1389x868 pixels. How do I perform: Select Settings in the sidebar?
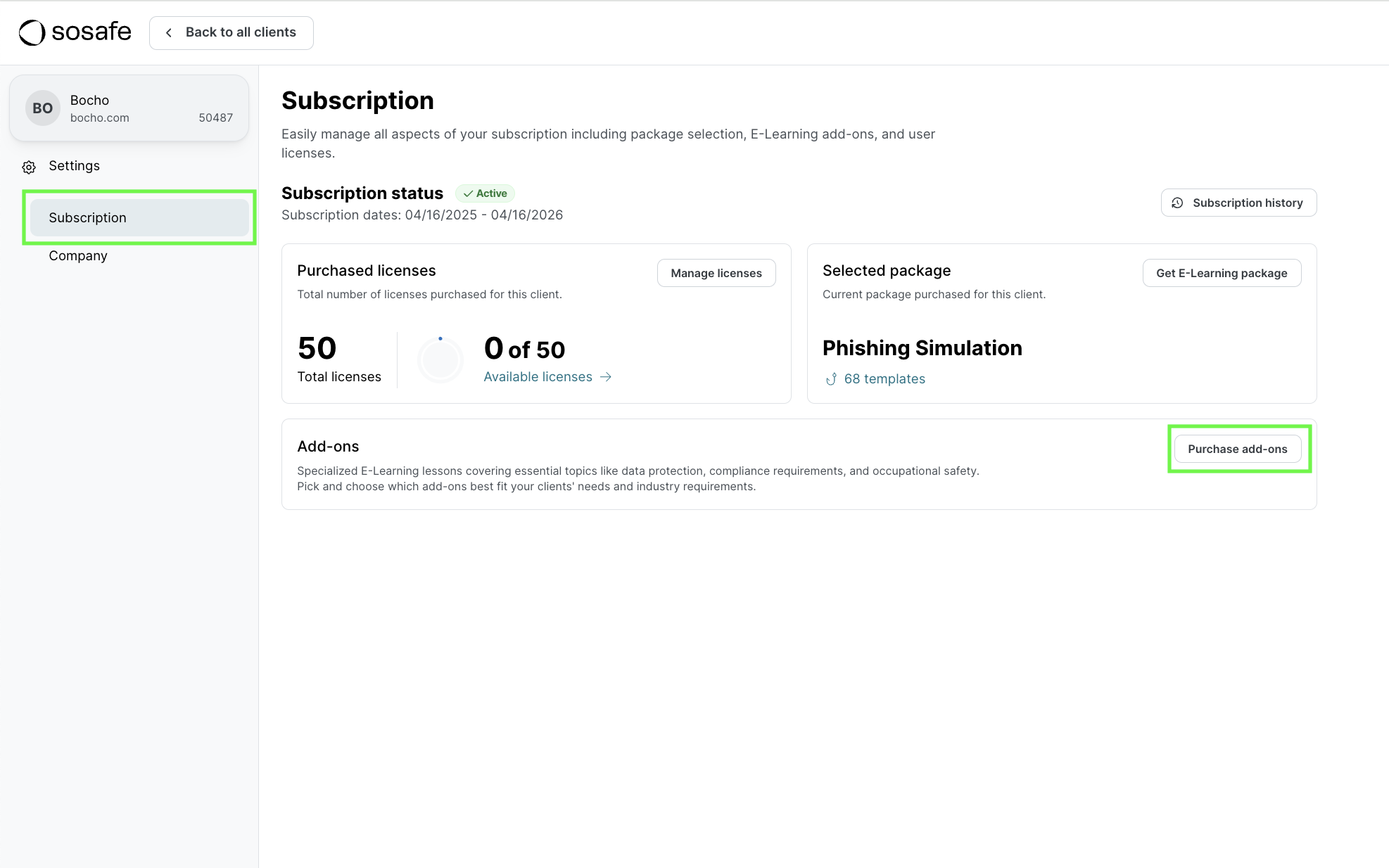(x=74, y=166)
